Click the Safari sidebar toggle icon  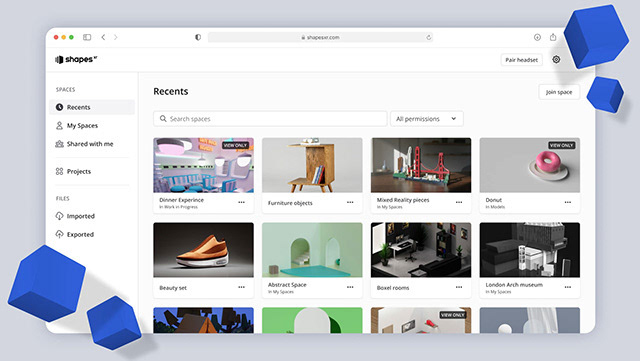point(87,37)
